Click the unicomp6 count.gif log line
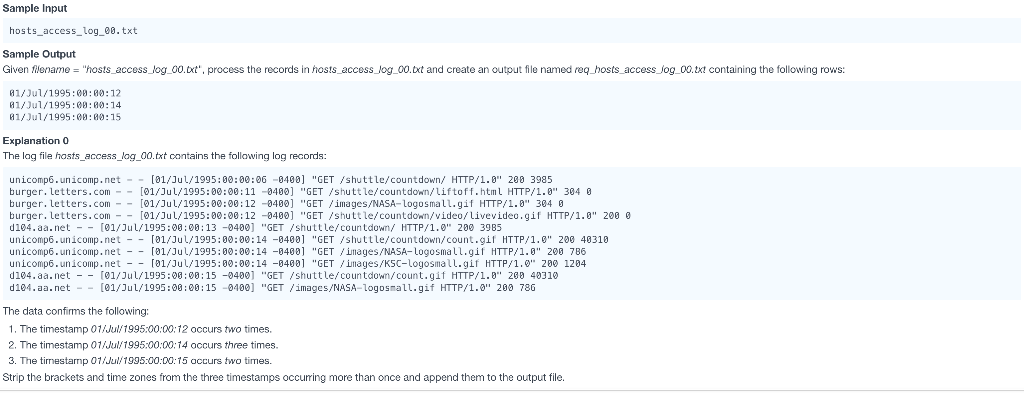This screenshot has height=397, width=1024. [309, 240]
